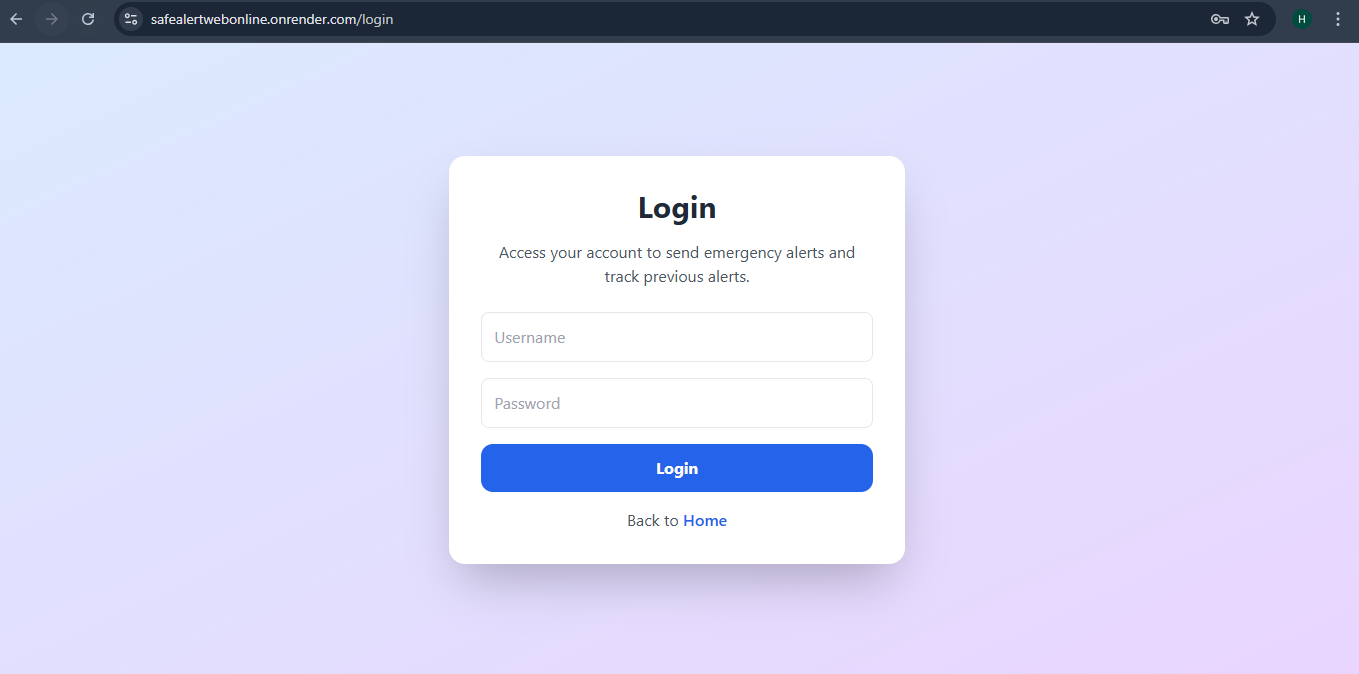Click the "Back to" text
The width and height of the screenshot is (1359, 674).
pyautogui.click(x=653, y=521)
